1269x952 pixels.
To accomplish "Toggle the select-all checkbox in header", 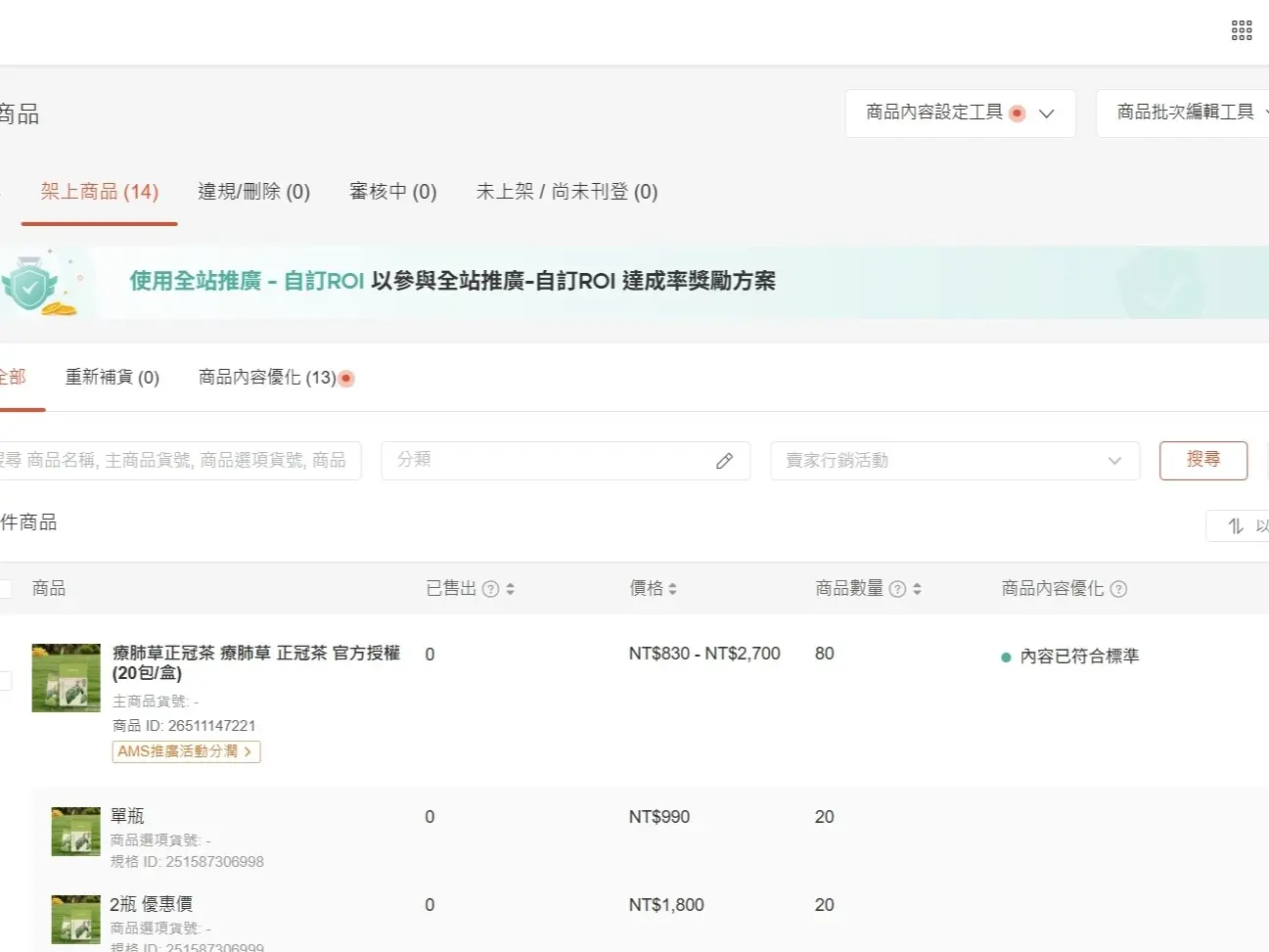I will 4,589.
